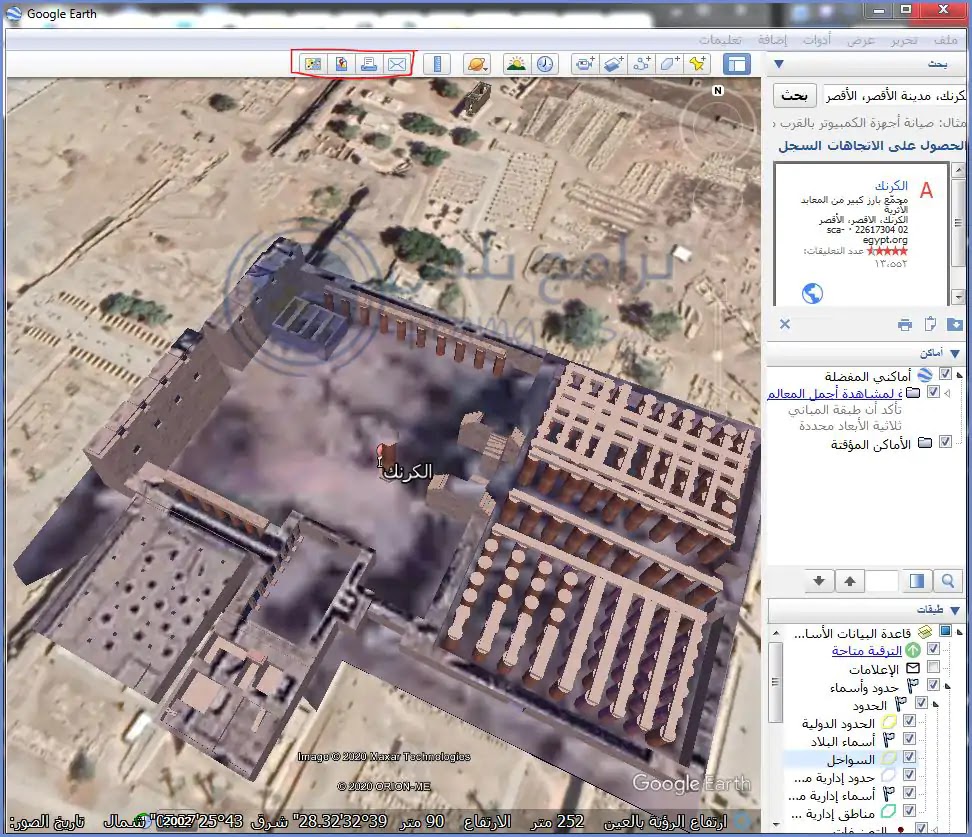Clear search results with X icon
Screen dimensions: 972x837
[x=785, y=324]
